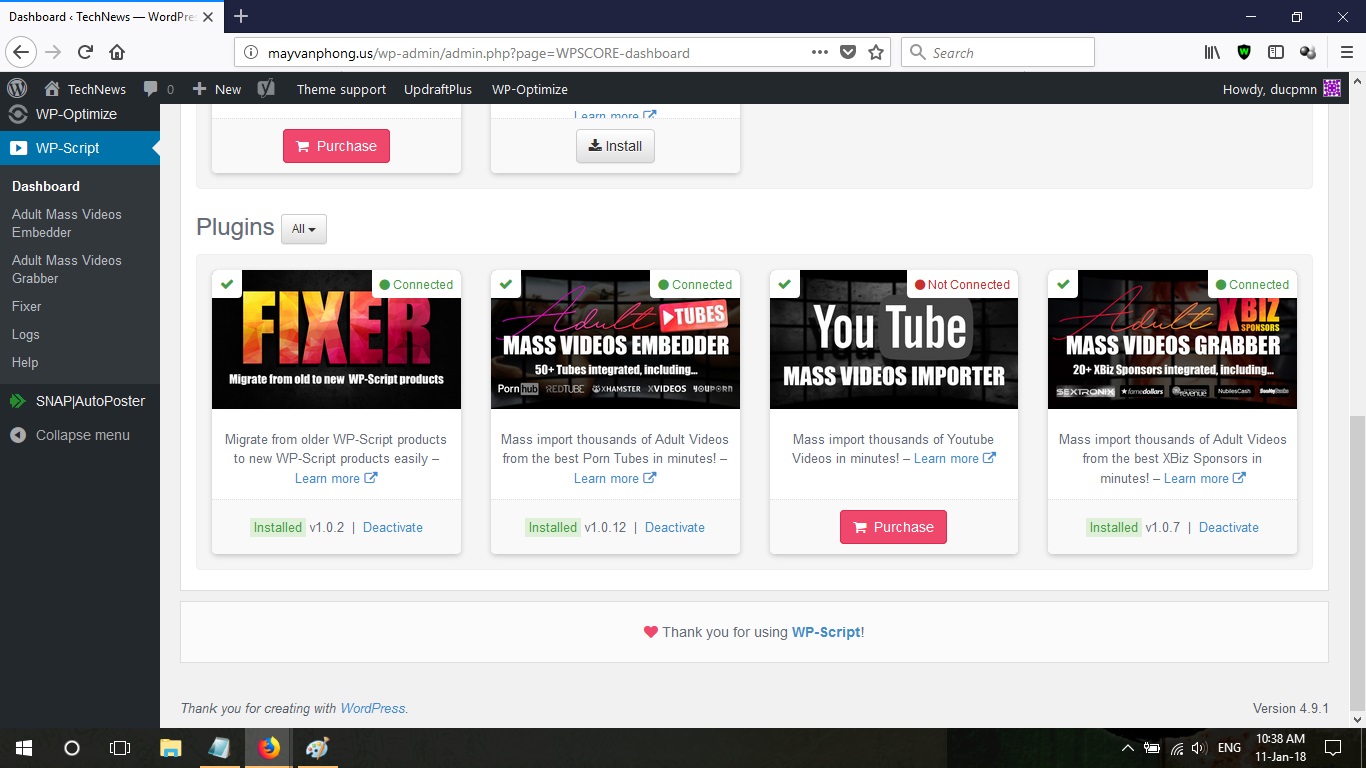Viewport: 1366px width, 768px height.
Task: Open UpdraftPlus from the admin bar
Action: [x=438, y=89]
